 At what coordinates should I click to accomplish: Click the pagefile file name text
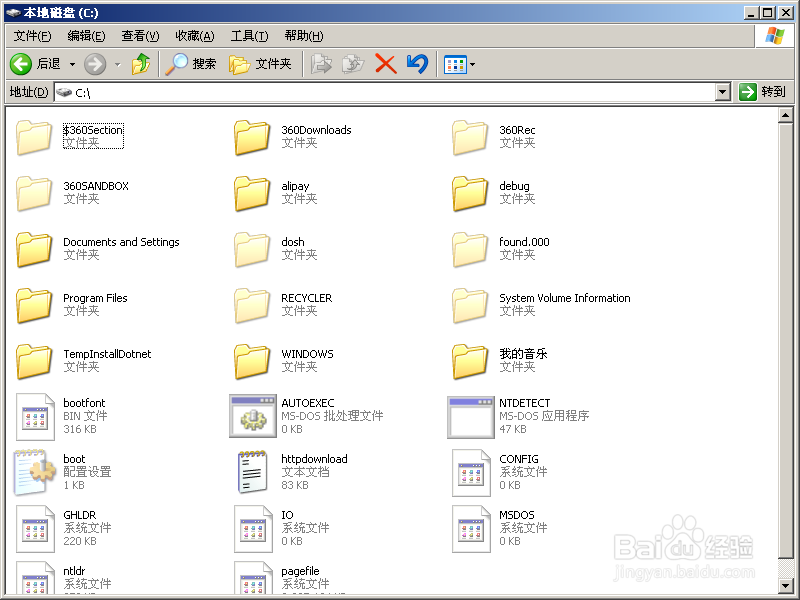(300, 571)
